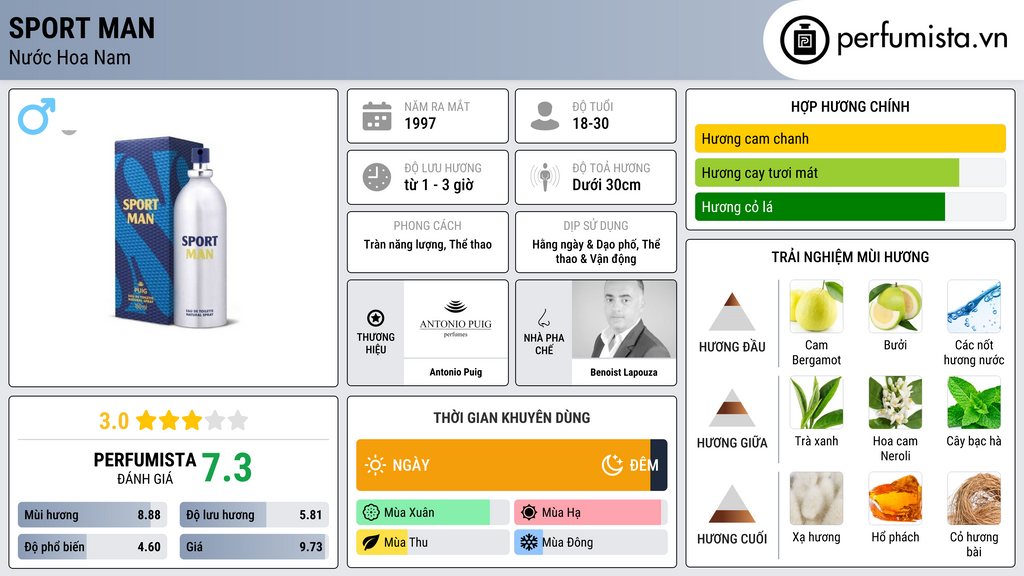The width and height of the screenshot is (1024, 576).
Task: Click the sillage value Dưới 30cm
Action: (607, 185)
